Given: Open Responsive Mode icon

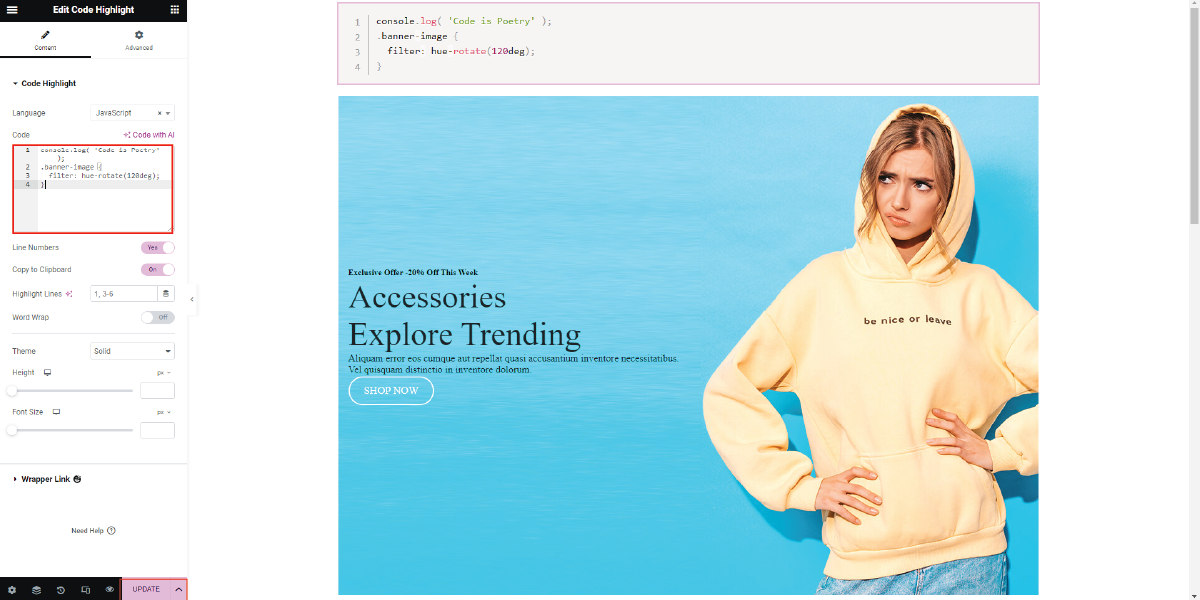Looking at the screenshot, I should pyautogui.click(x=85, y=590).
